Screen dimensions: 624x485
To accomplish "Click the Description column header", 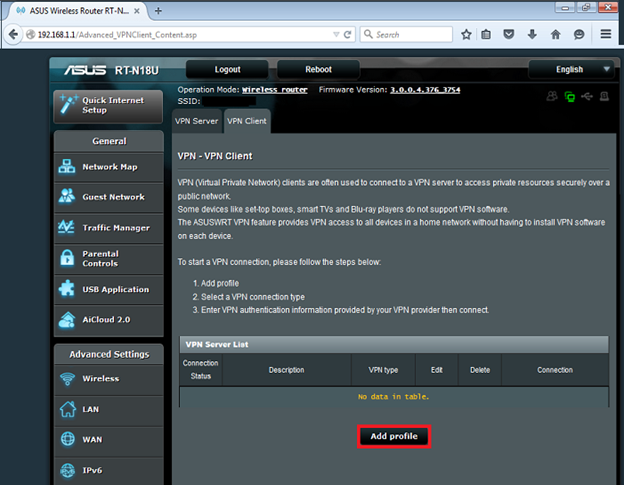I will pos(287,370).
